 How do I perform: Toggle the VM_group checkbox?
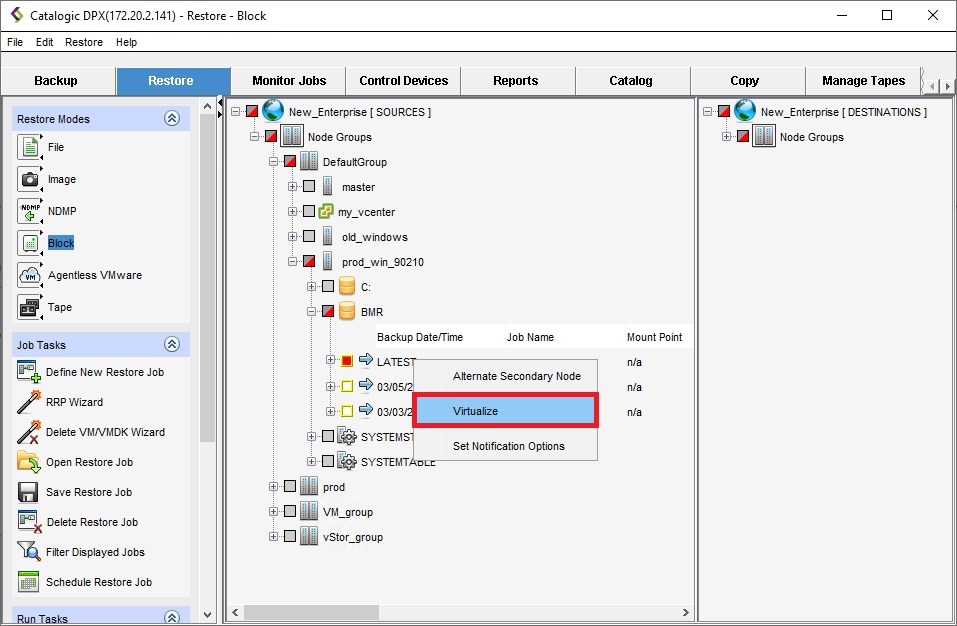pyautogui.click(x=290, y=512)
